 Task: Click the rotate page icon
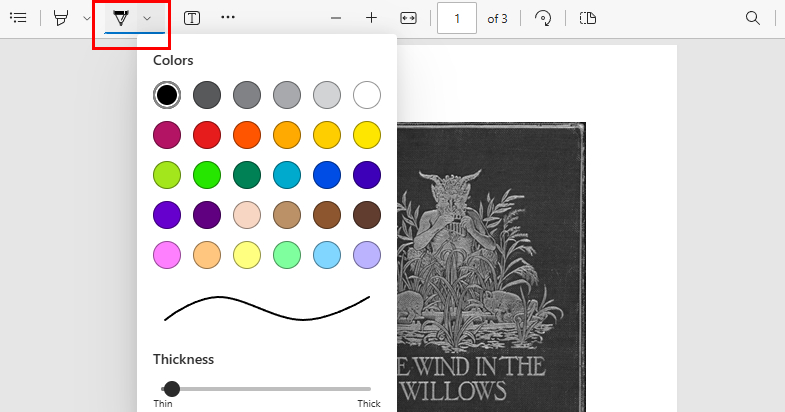543,19
